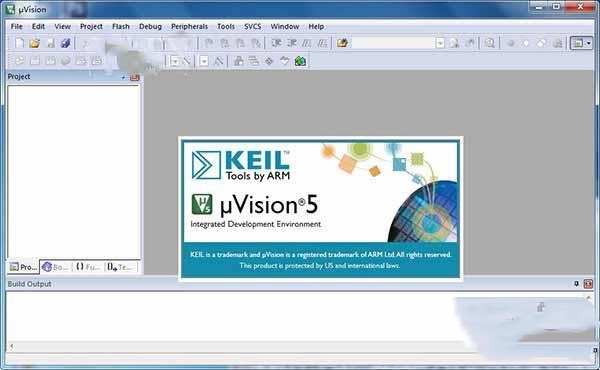600x370 pixels.
Task: Go to the previous bookmark icon
Action: pos(225,43)
